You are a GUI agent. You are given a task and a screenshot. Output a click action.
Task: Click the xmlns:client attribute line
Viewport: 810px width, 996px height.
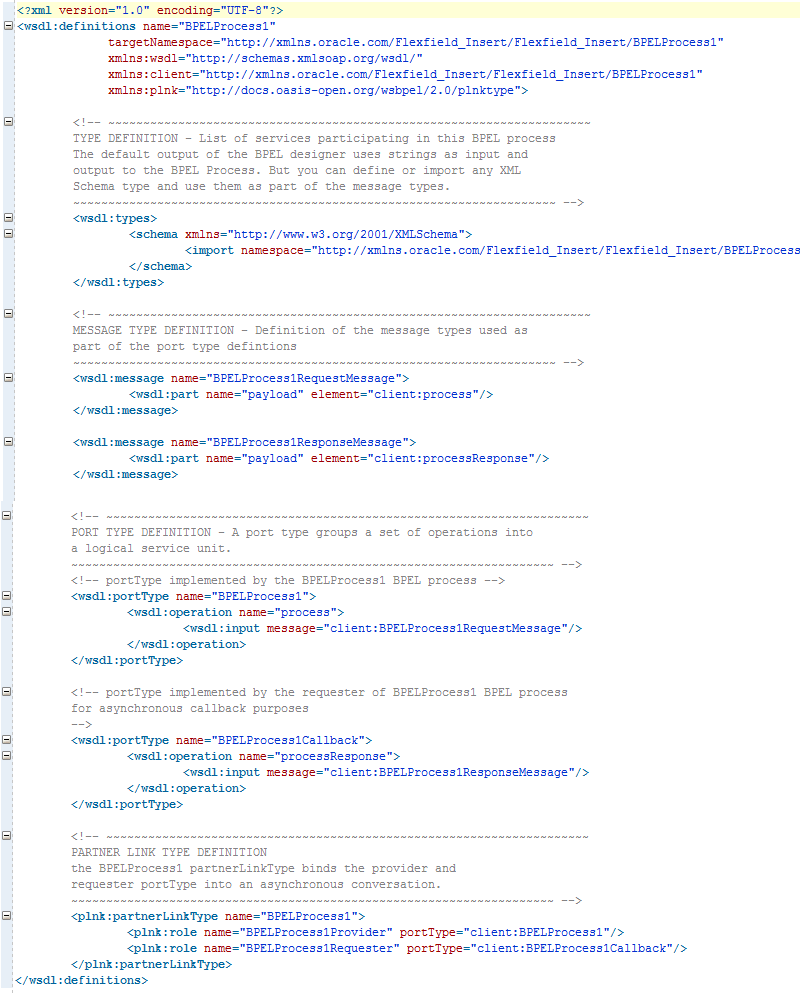405,74
